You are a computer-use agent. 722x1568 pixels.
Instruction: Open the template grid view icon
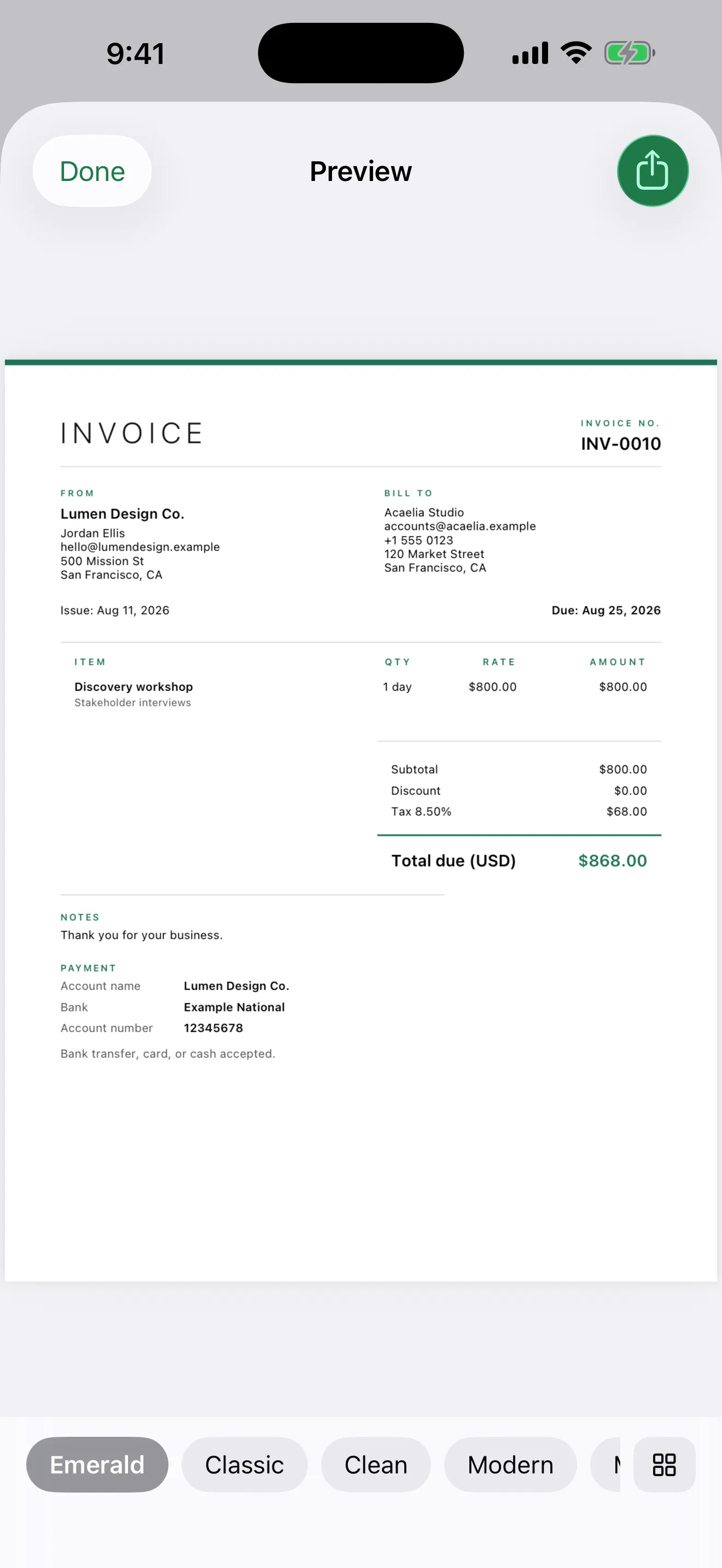pos(664,1465)
